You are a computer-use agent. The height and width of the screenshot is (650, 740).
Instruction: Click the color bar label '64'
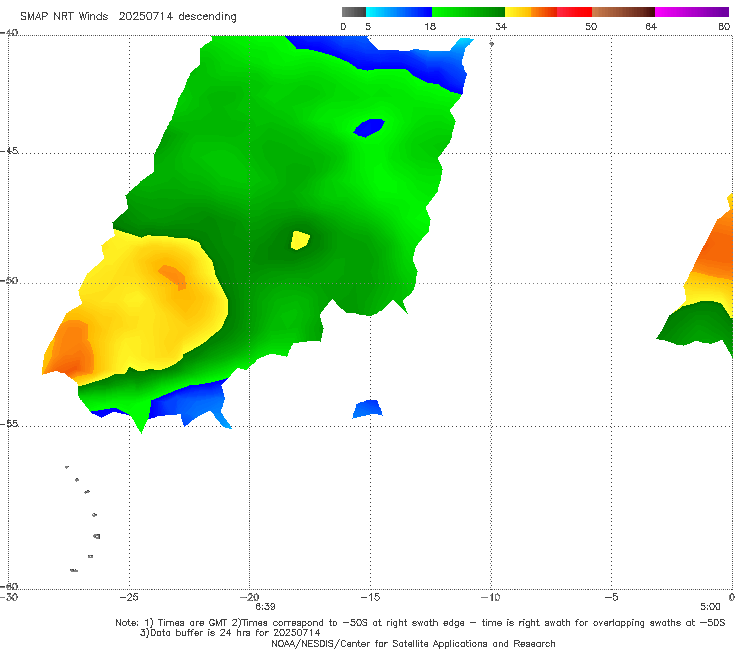point(651,26)
